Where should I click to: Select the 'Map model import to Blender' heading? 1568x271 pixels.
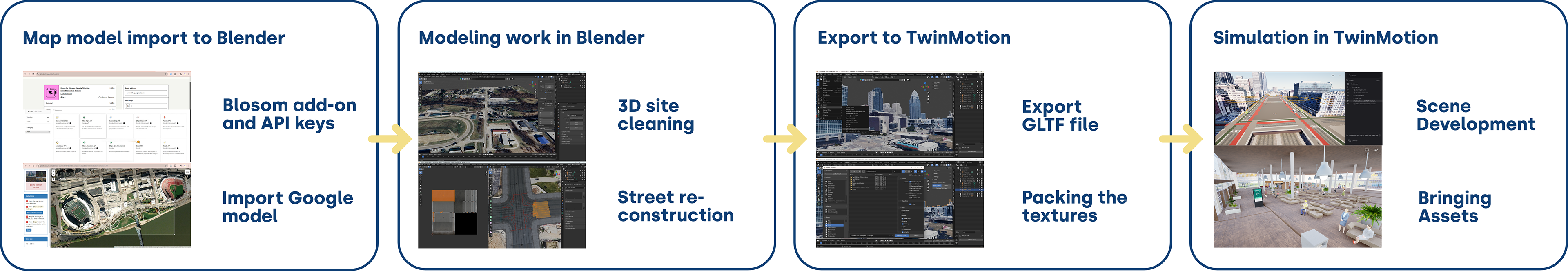[154, 38]
